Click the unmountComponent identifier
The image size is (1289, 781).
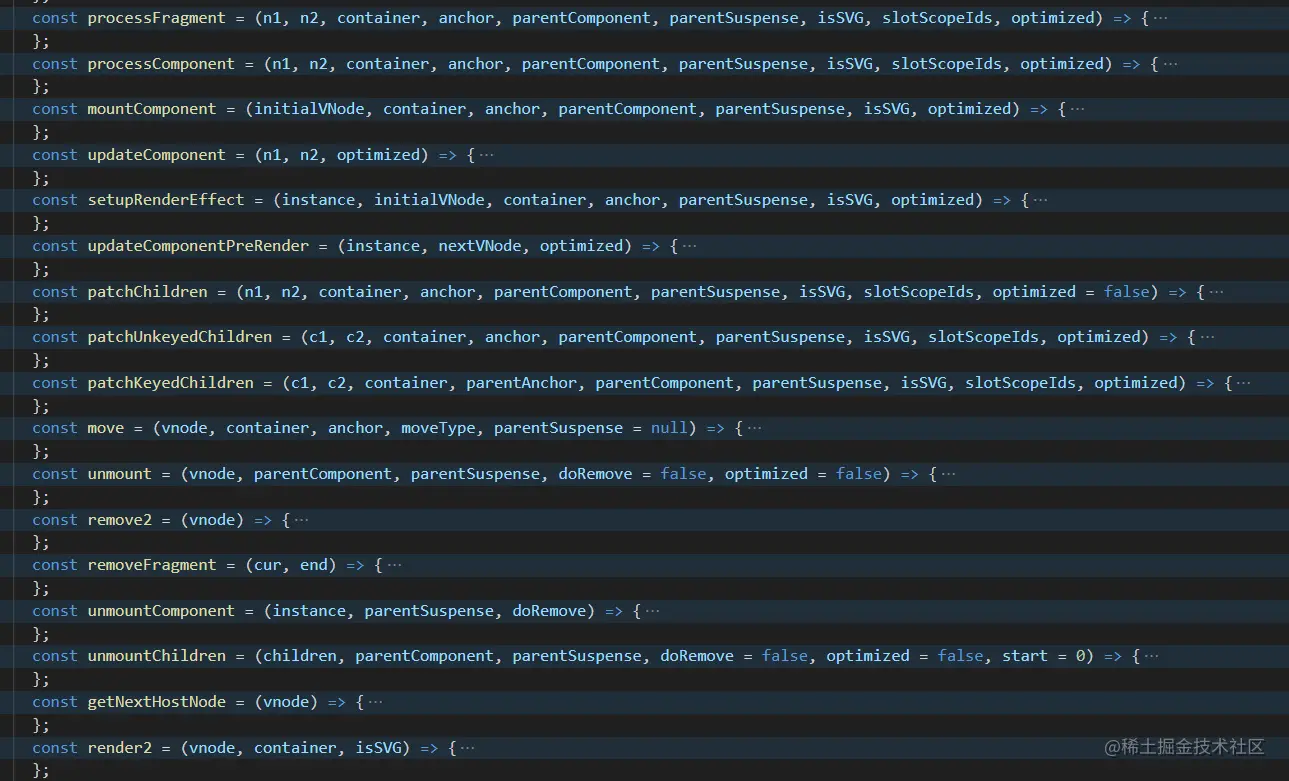tap(161, 611)
